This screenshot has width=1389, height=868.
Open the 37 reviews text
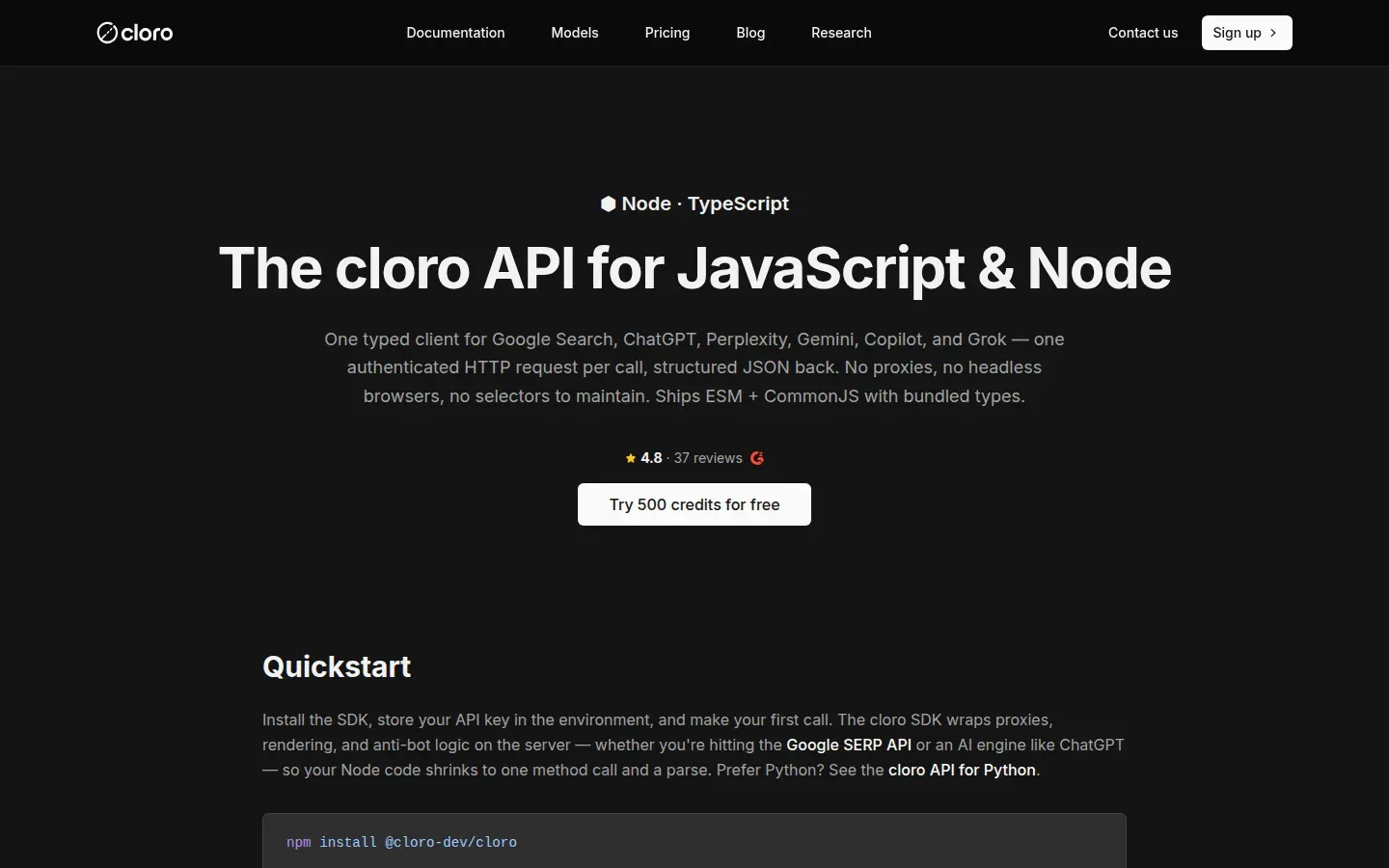click(708, 458)
